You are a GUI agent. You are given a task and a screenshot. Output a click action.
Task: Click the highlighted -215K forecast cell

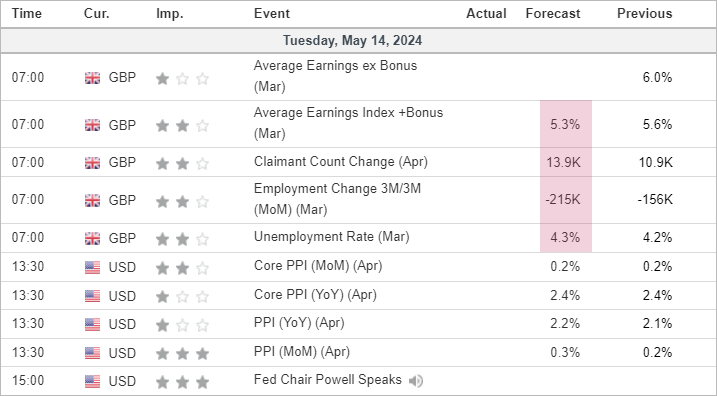tap(566, 200)
